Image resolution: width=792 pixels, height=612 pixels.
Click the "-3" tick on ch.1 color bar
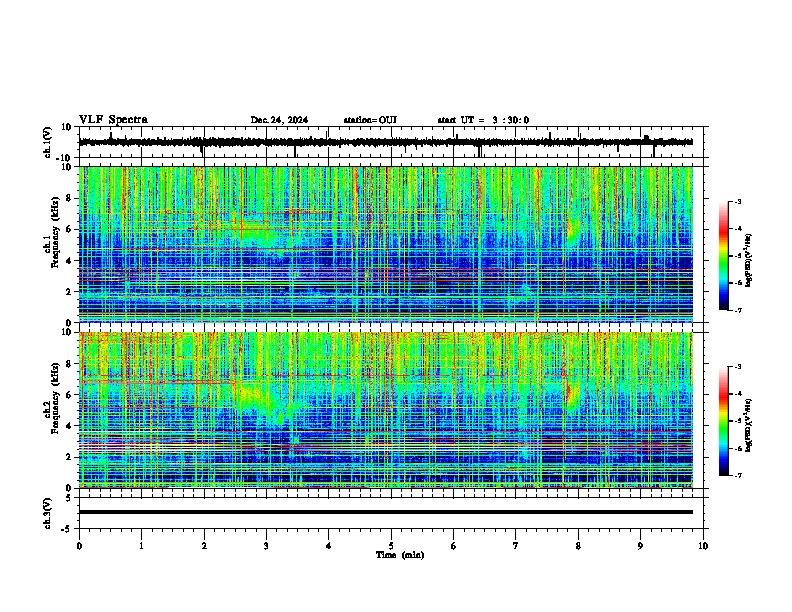pos(738,201)
